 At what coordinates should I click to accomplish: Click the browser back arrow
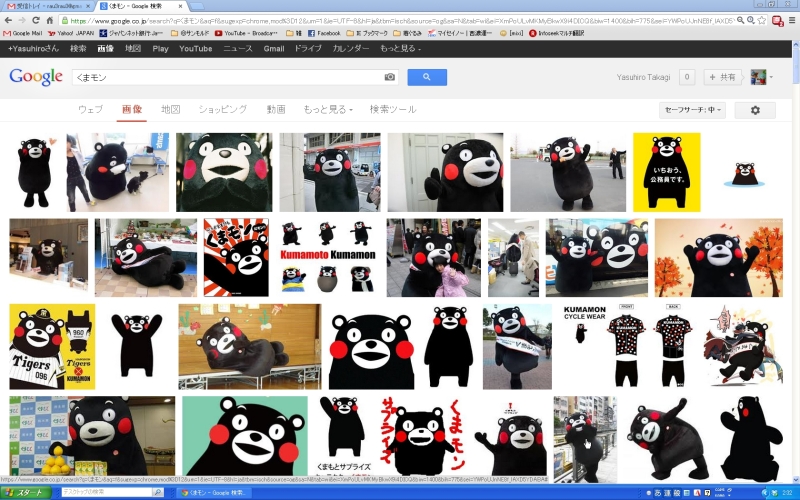7,20
